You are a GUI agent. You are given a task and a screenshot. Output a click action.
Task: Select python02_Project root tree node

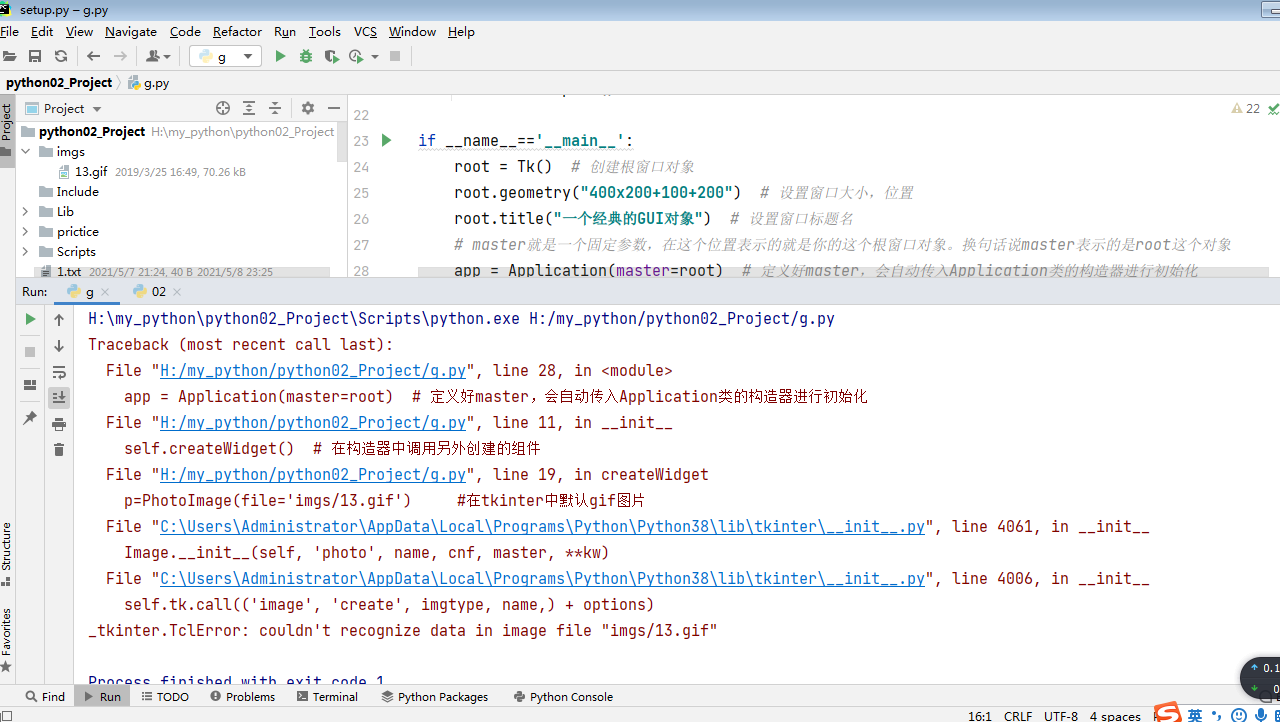(92, 132)
